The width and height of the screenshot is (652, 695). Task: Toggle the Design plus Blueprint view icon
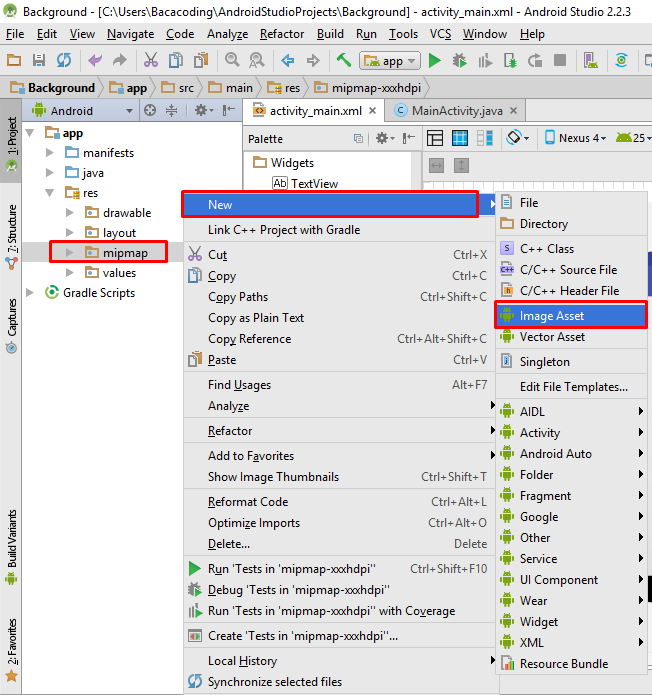tap(484, 138)
